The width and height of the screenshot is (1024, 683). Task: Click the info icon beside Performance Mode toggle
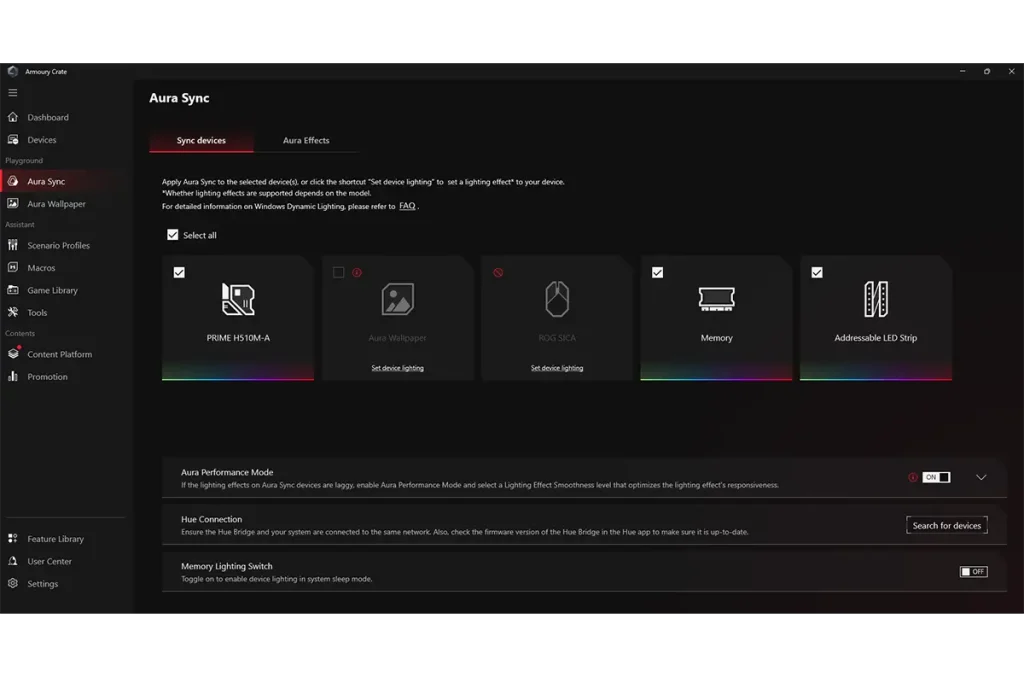913,477
